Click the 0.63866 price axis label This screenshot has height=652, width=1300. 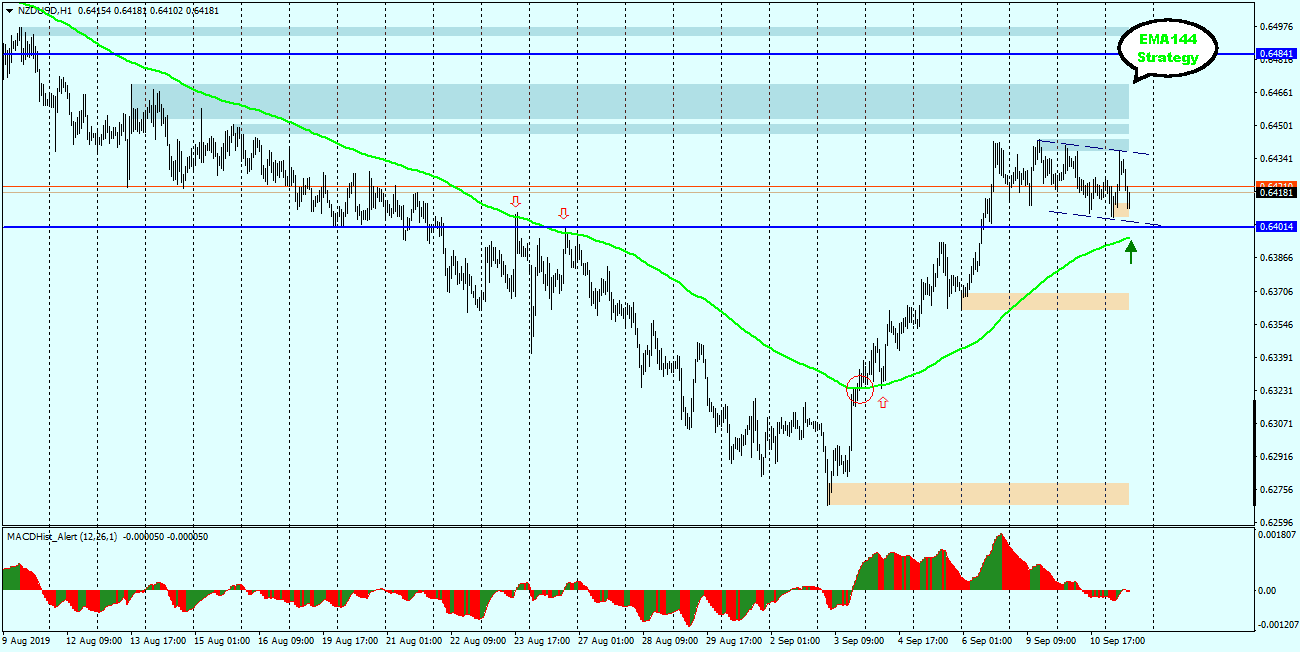coord(1276,258)
